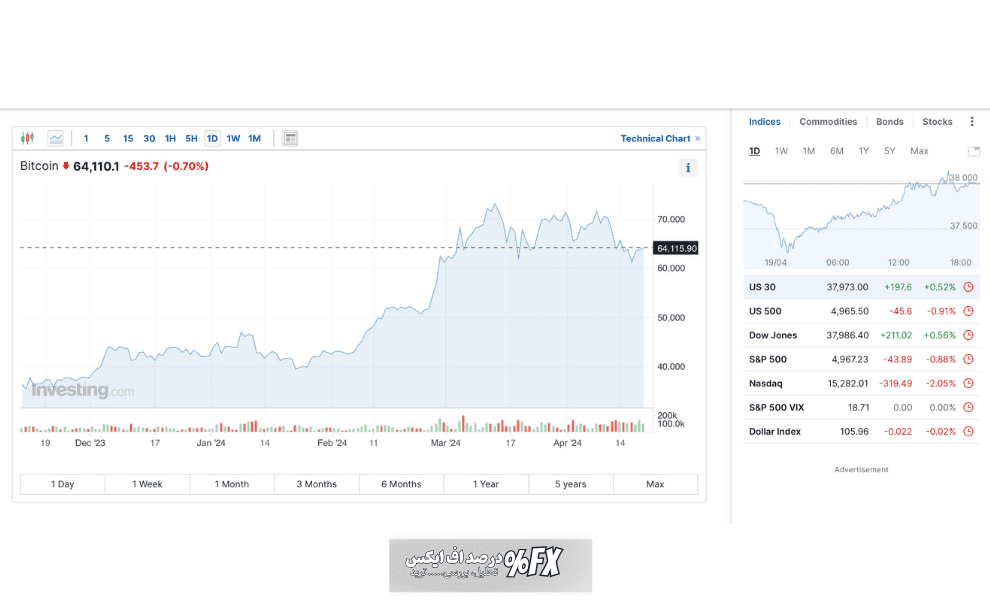This screenshot has height=600, width=990.
Task: Set chart interval to 5 minutes
Action: [x=107, y=138]
